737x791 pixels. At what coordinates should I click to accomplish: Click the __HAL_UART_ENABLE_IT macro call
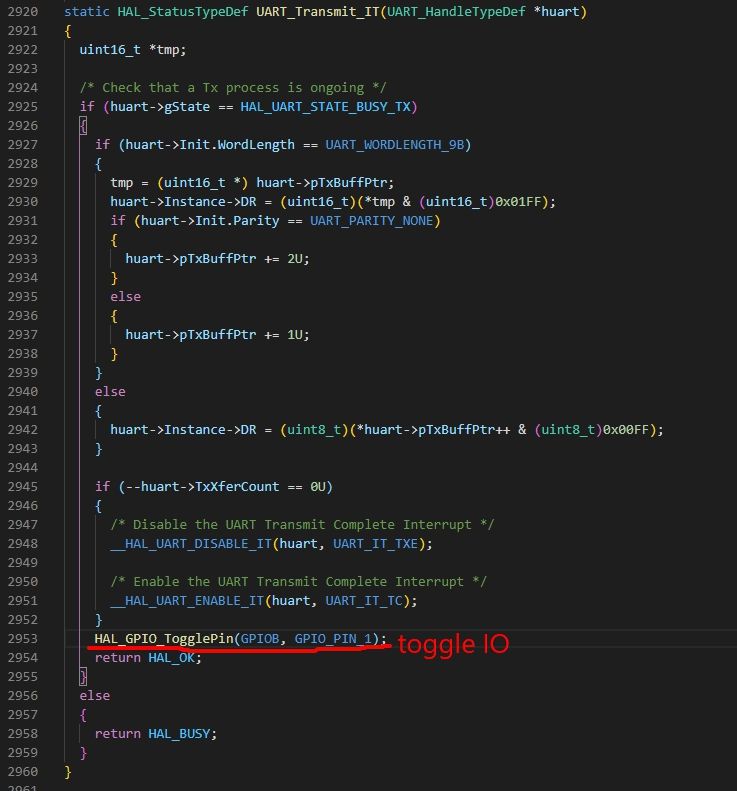(187, 601)
